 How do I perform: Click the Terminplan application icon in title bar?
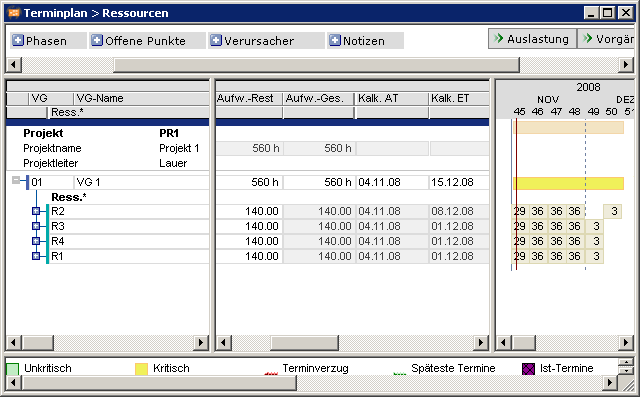pyautogui.click(x=13, y=13)
